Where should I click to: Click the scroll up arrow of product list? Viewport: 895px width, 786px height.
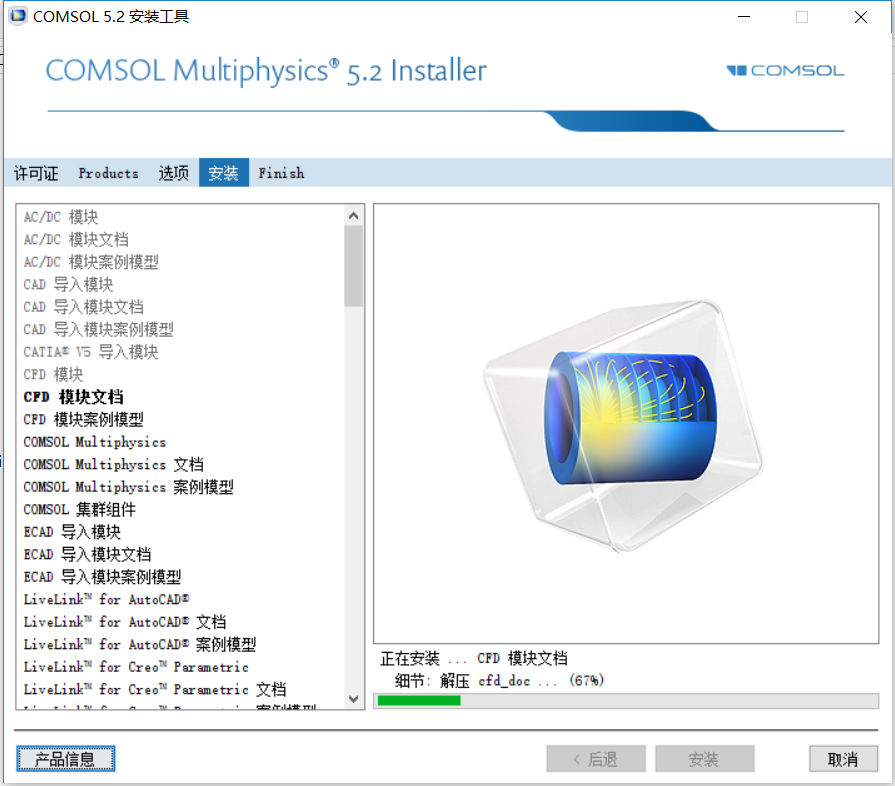coord(353,216)
